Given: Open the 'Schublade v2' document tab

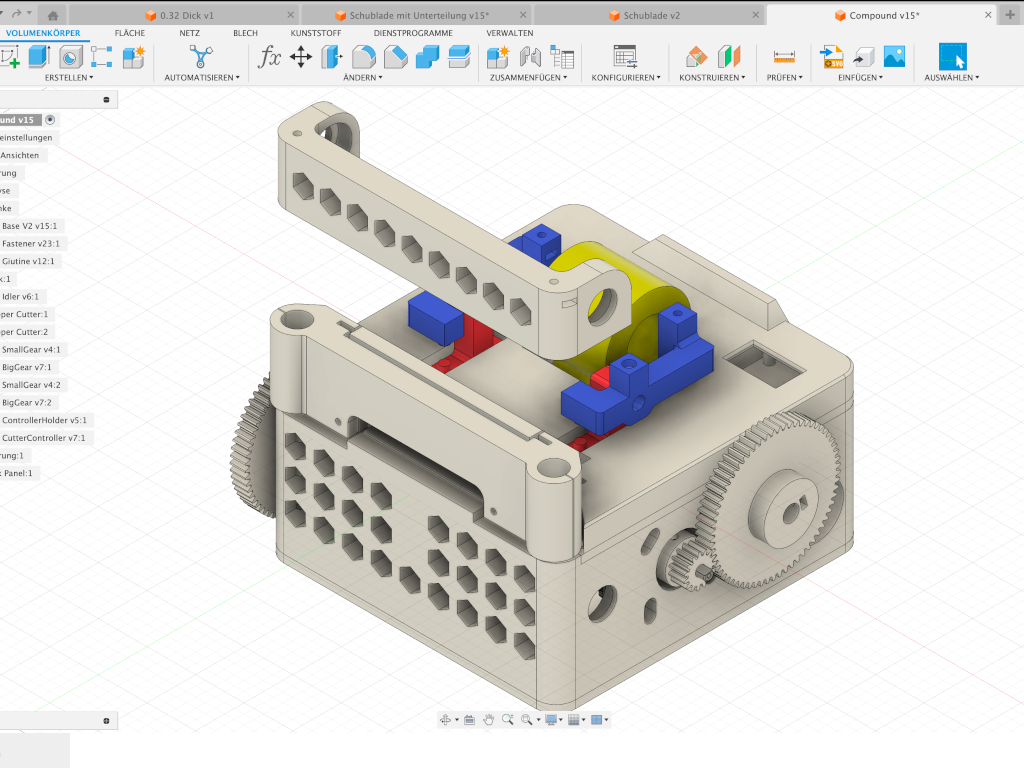Looking at the screenshot, I should tap(649, 15).
